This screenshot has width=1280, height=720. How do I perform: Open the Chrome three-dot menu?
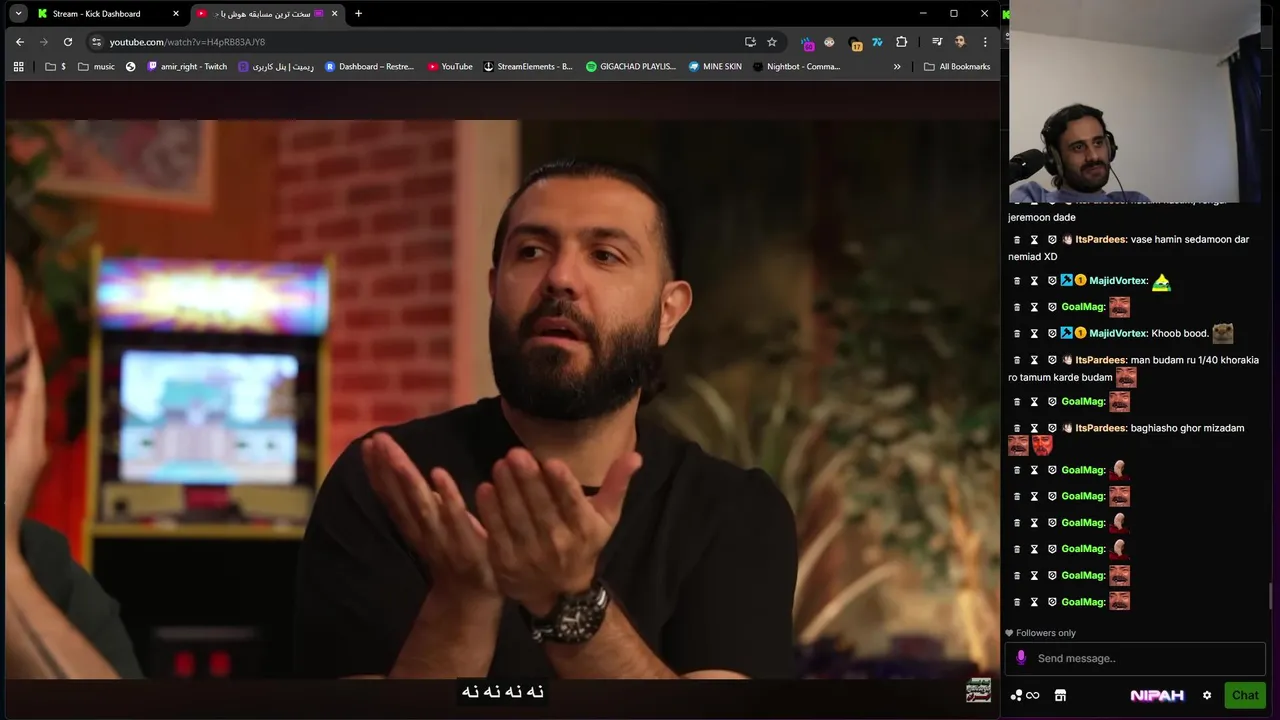point(985,42)
